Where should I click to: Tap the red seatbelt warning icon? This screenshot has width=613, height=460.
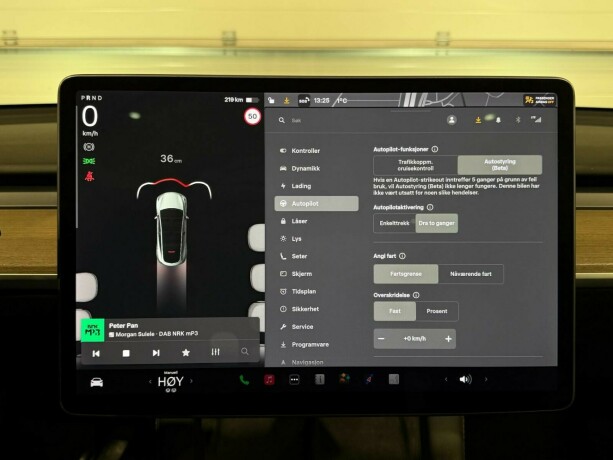coord(90,176)
